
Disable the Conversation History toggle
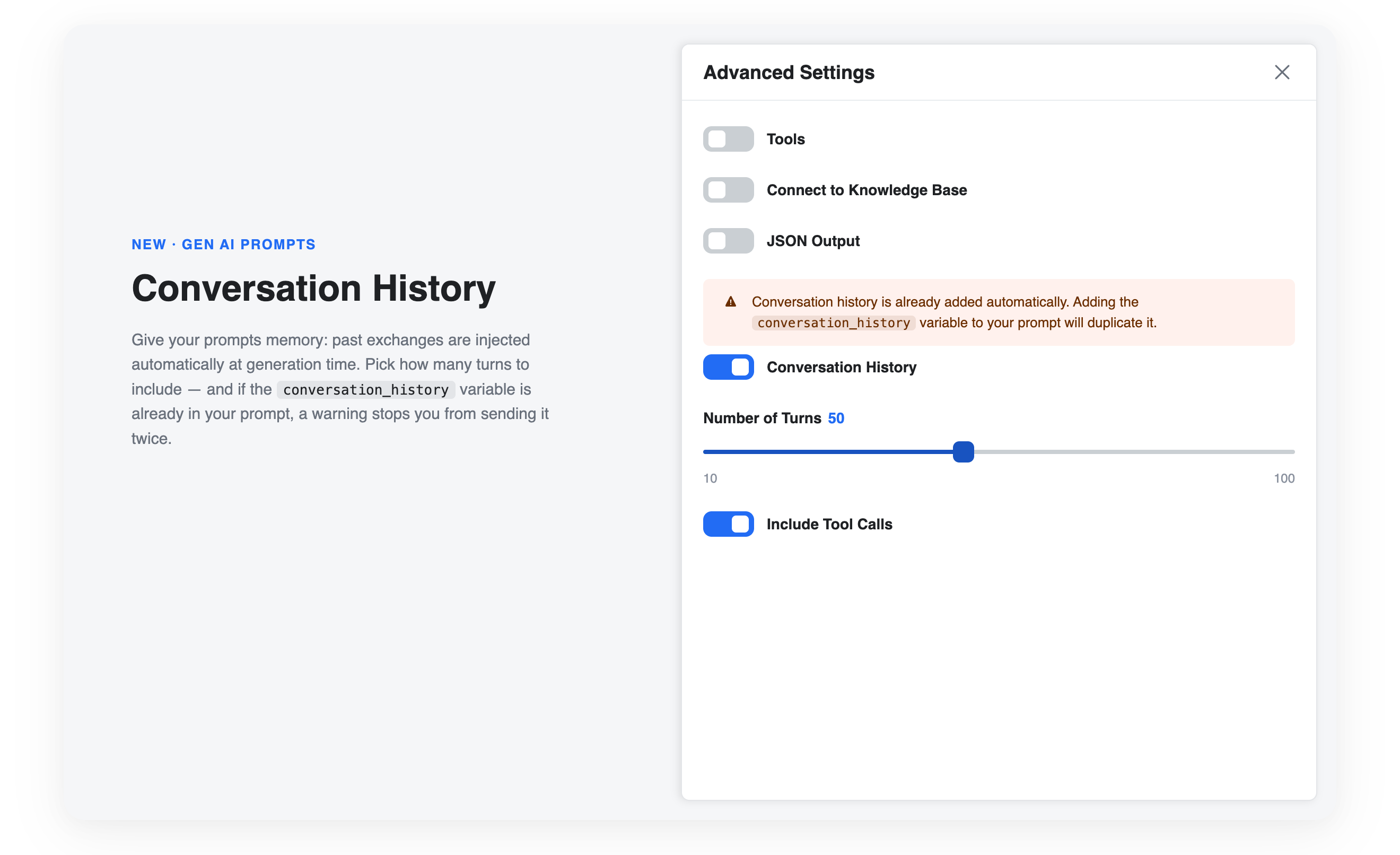[x=728, y=367]
